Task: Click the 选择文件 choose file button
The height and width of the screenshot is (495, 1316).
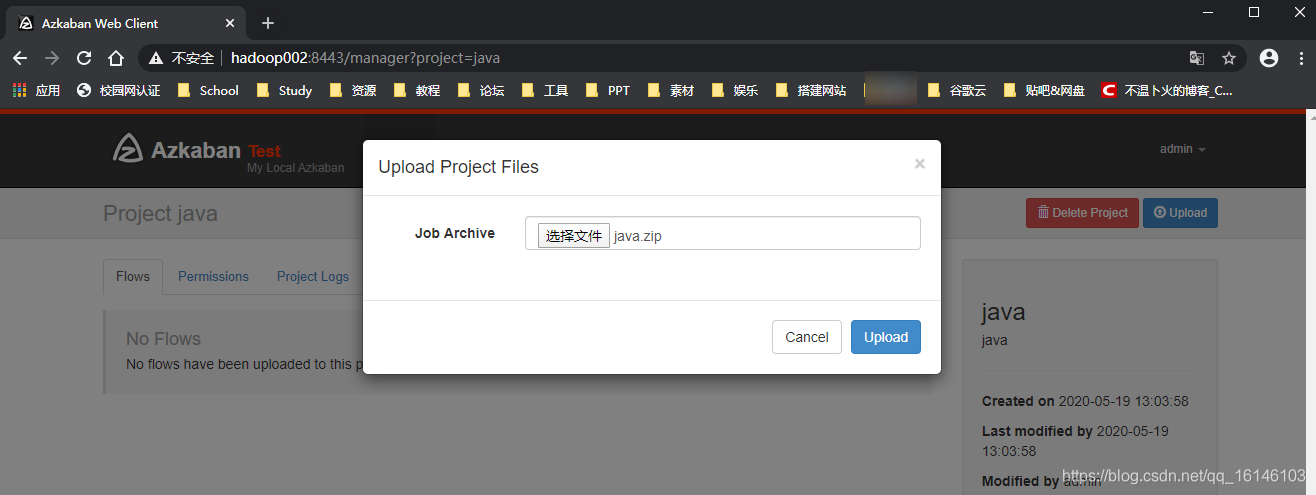Action: pos(574,236)
